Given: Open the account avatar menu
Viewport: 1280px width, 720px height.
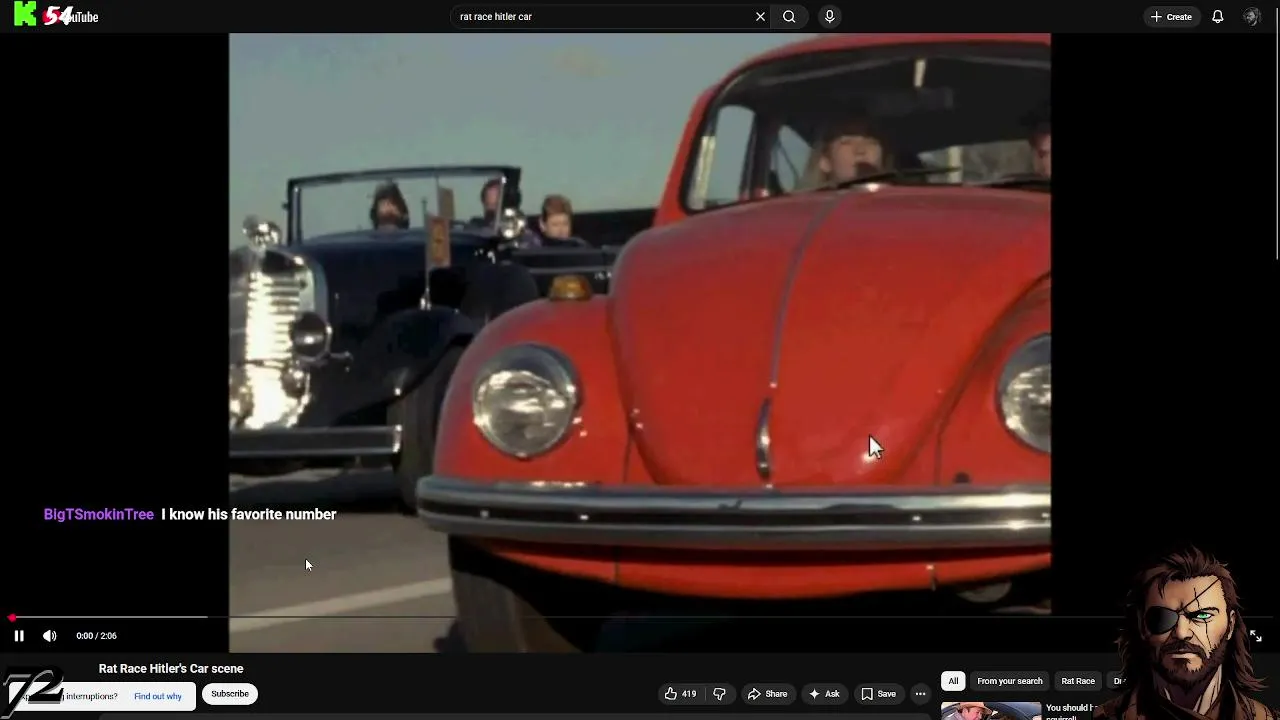Looking at the screenshot, I should pyautogui.click(x=1251, y=16).
